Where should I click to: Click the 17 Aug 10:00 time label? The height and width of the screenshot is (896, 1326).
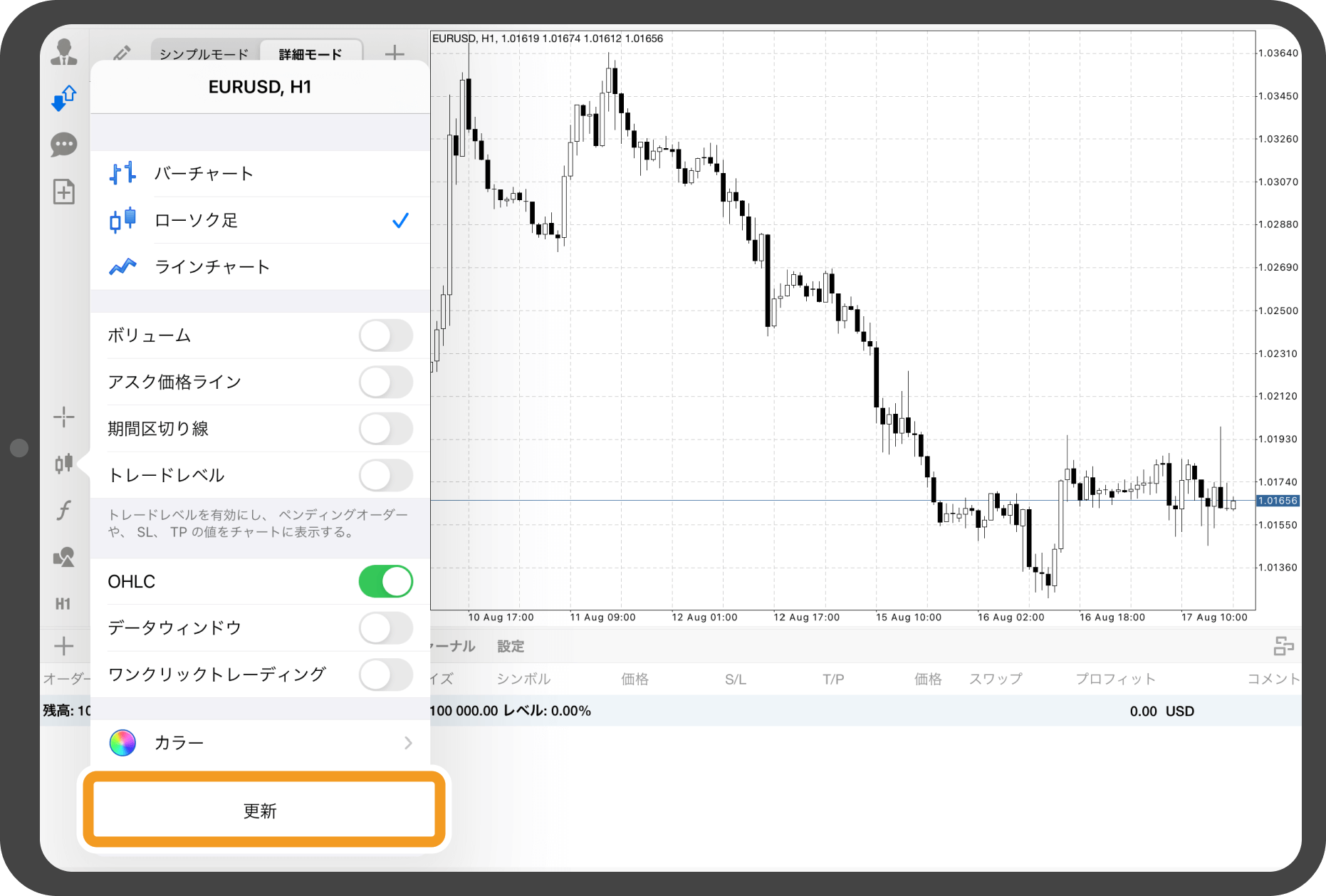(x=1214, y=618)
